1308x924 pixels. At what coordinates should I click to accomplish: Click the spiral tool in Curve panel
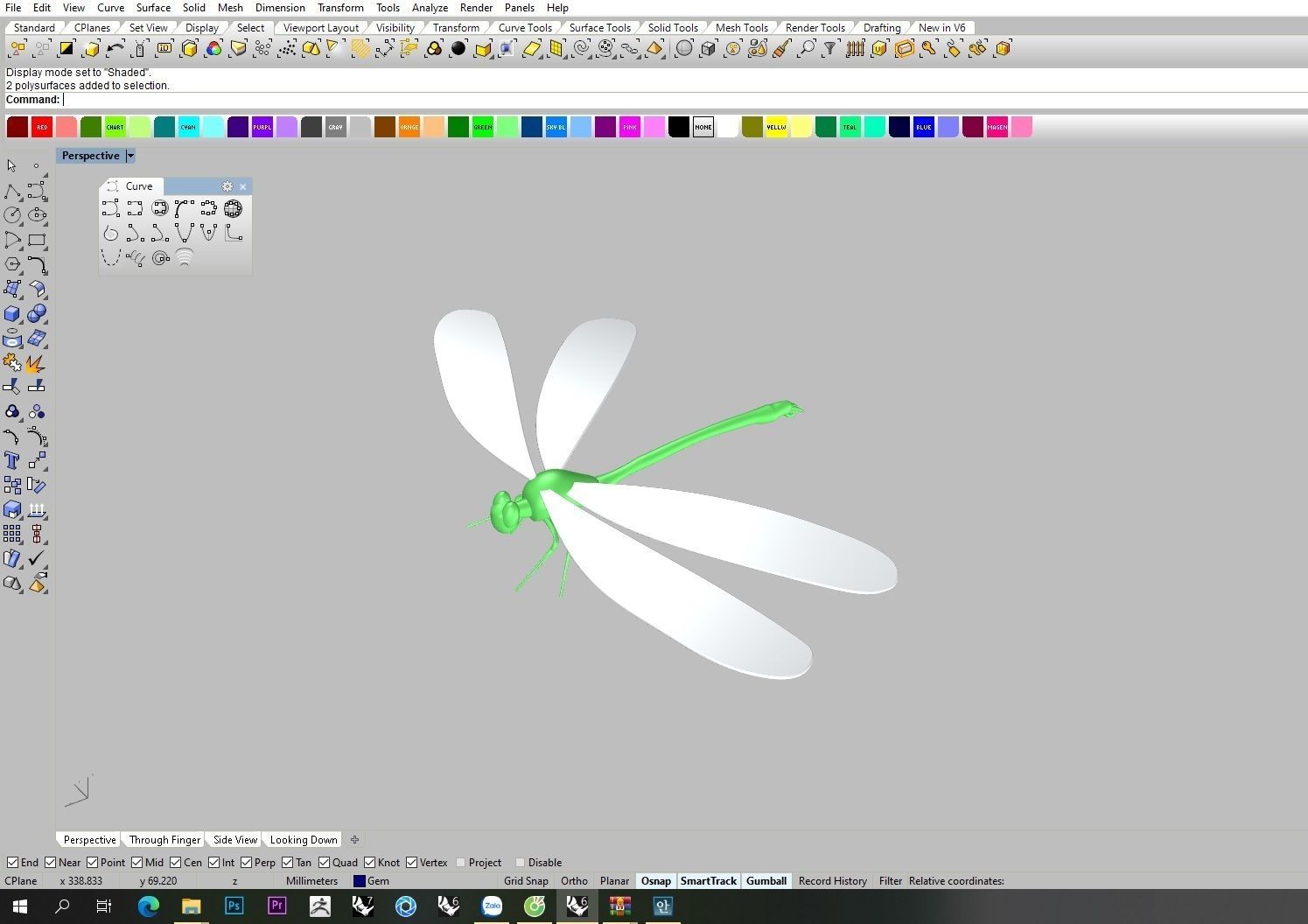(x=159, y=258)
